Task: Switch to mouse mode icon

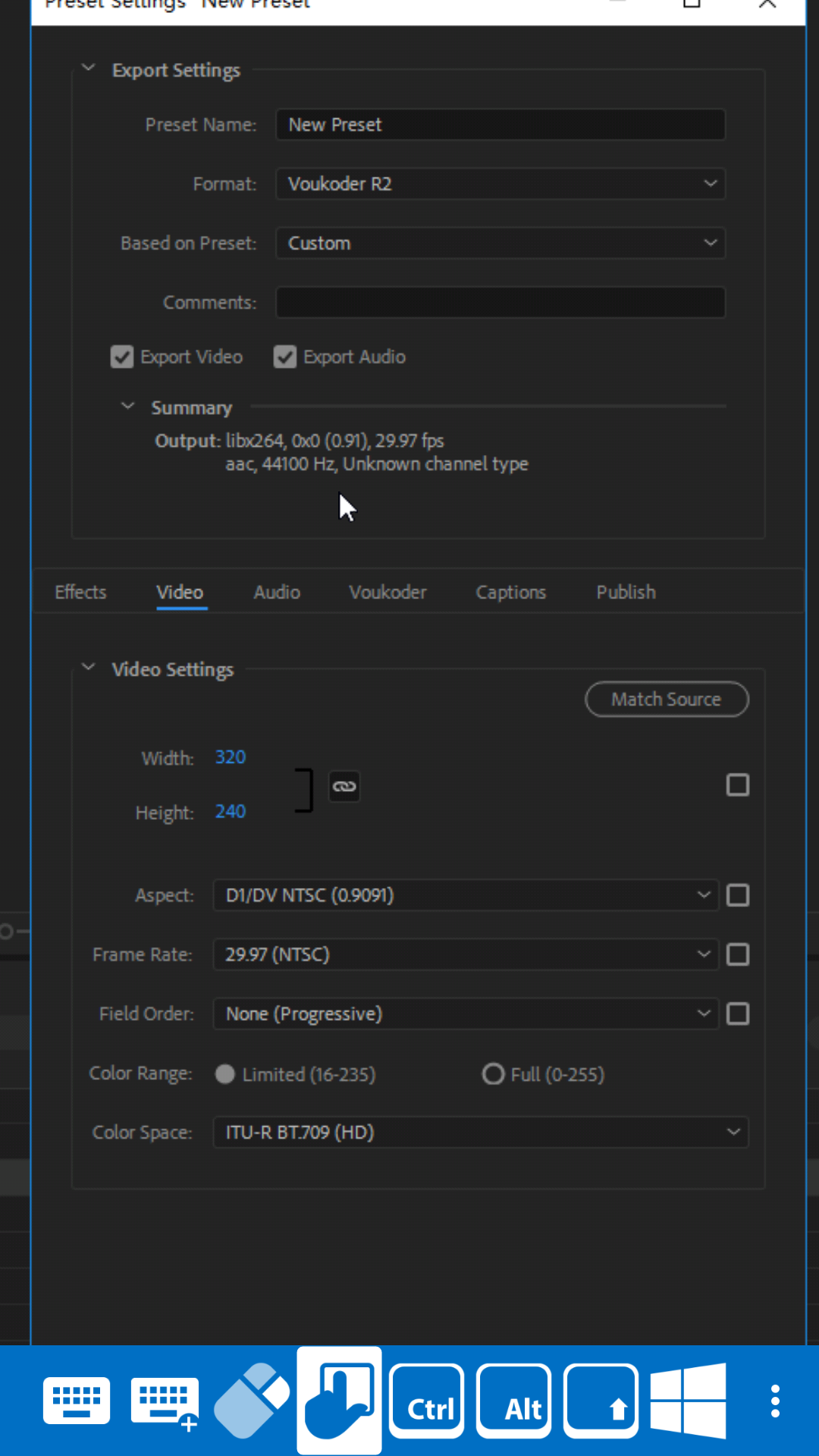Action: (252, 1401)
